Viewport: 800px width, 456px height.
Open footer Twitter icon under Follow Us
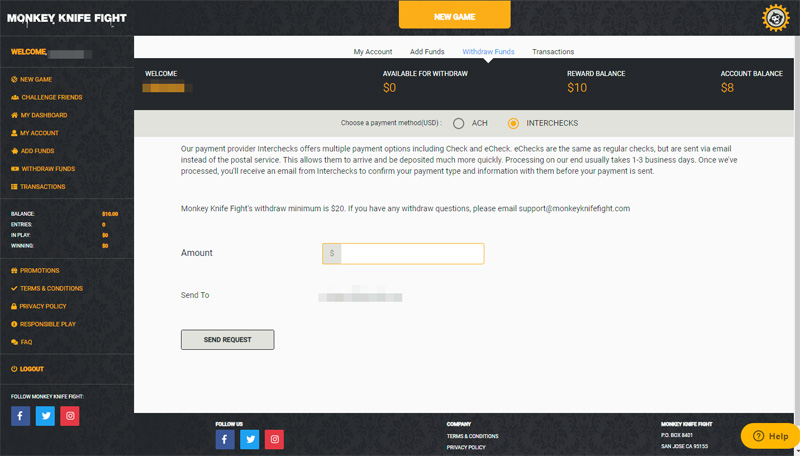point(249,439)
